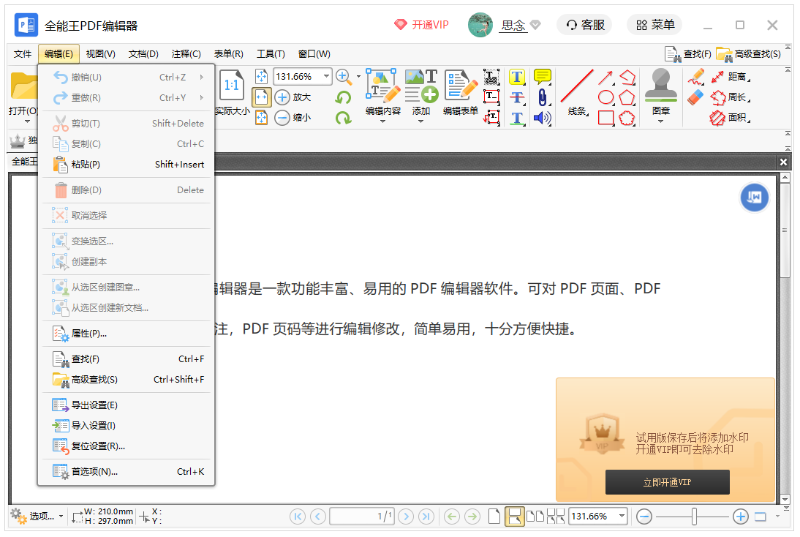Click the Add image/text icon
800x537 pixels.
[x=421, y=86]
